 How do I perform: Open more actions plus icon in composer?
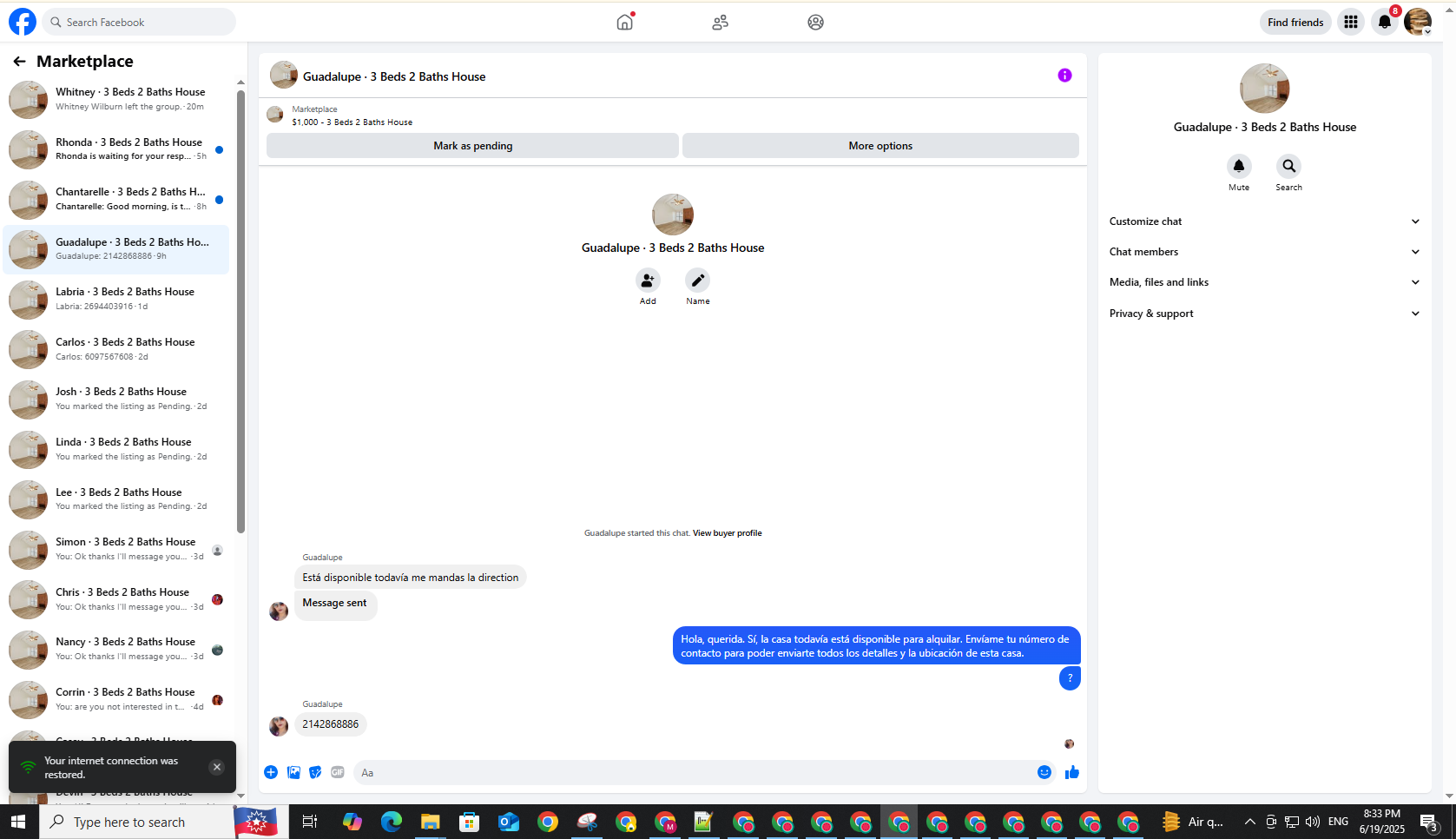coord(271,772)
